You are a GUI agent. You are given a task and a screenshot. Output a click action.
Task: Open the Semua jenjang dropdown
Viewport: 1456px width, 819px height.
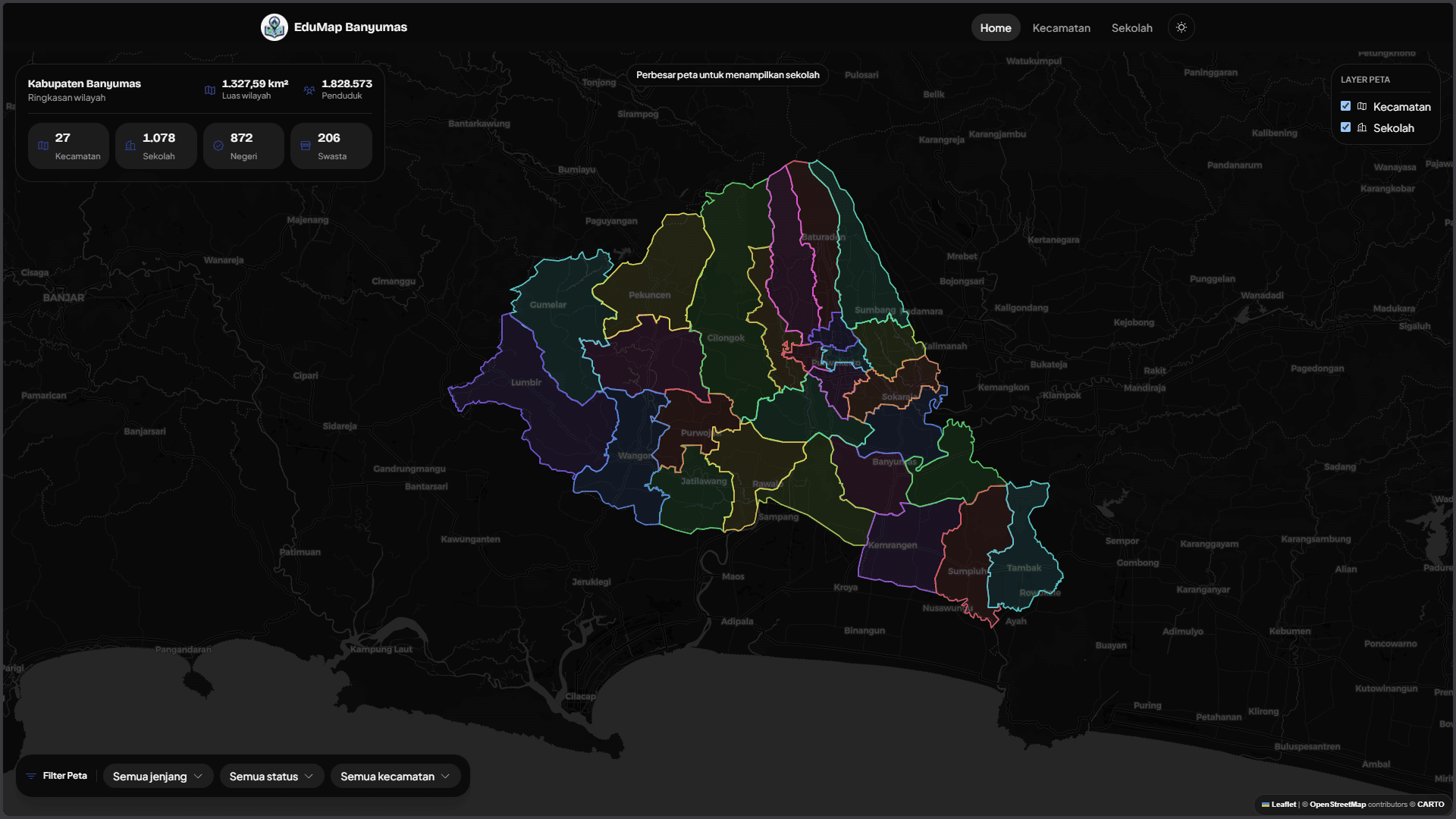158,777
